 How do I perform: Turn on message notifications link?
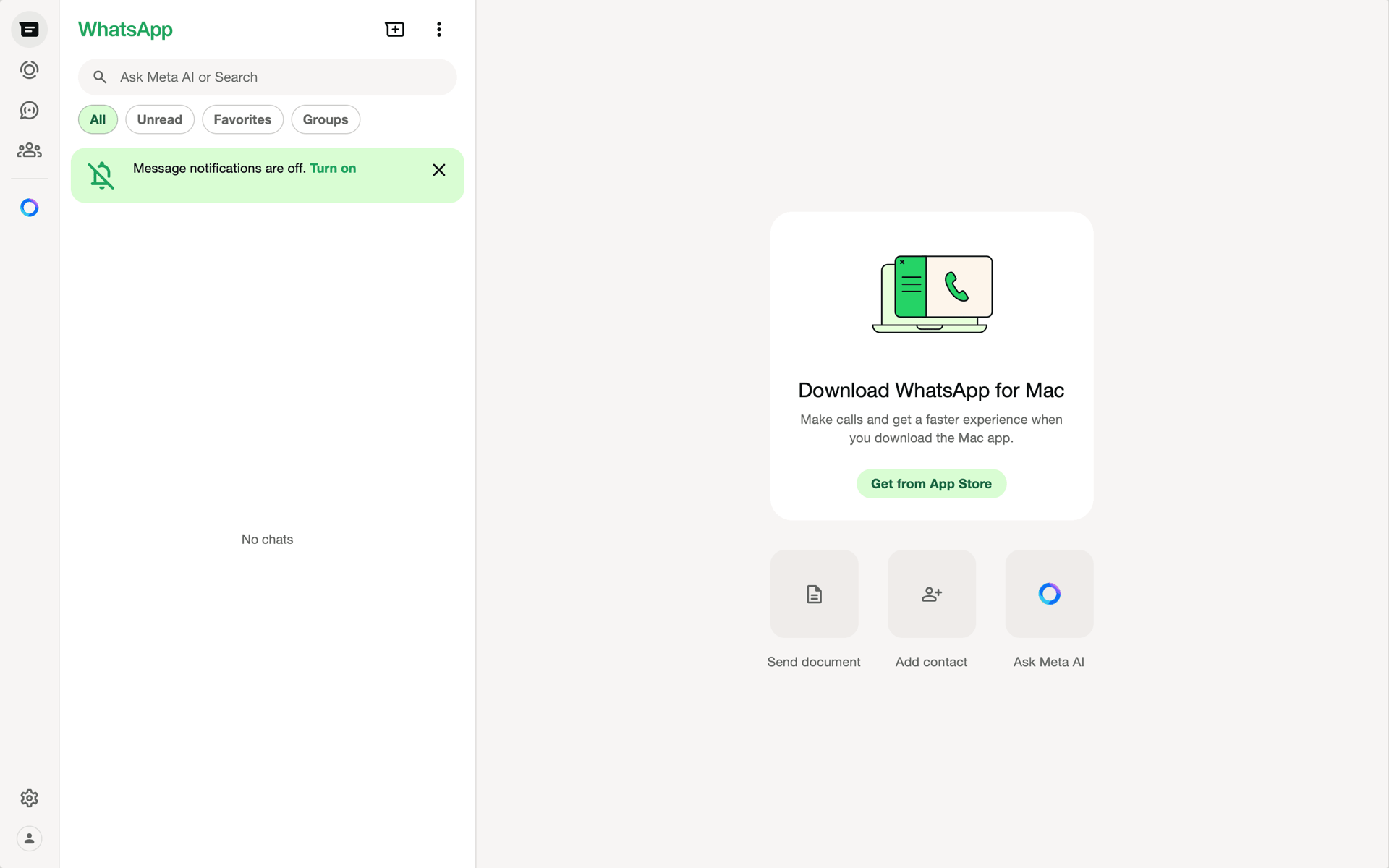[x=333, y=169]
